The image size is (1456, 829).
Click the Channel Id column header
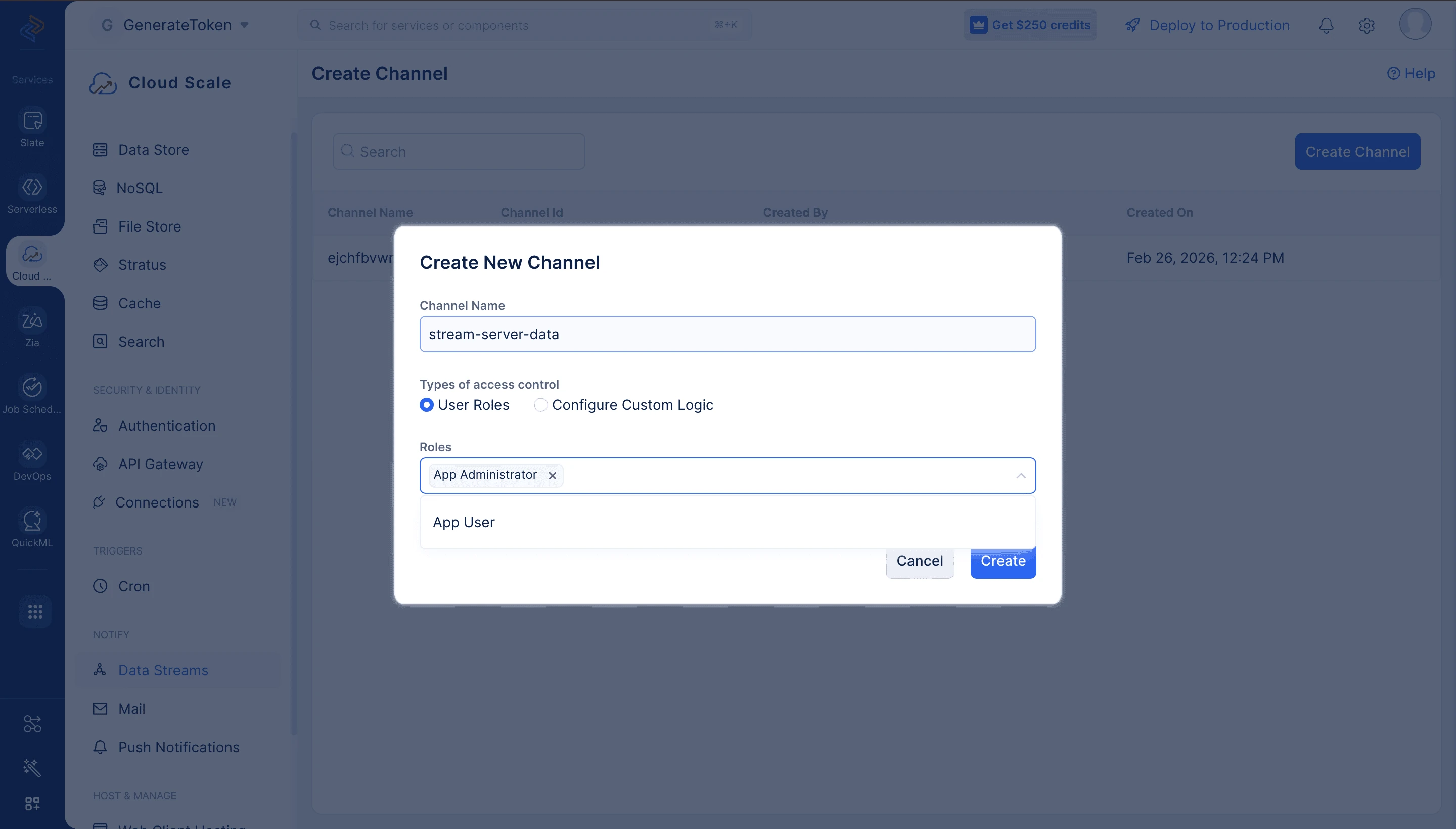(x=531, y=212)
